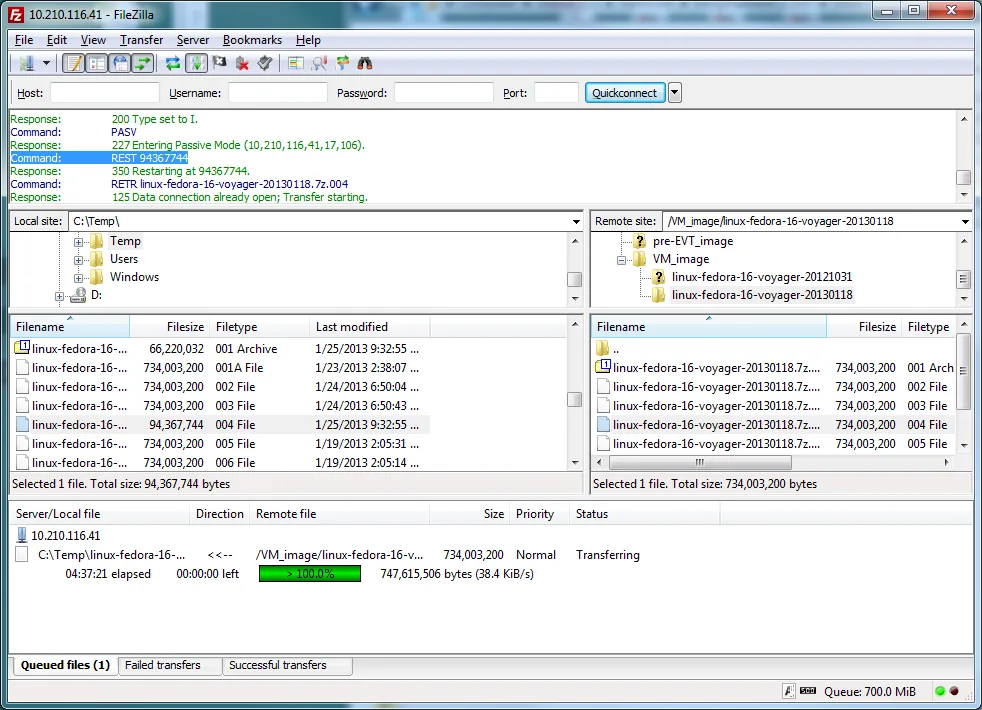Toggle synchronized browsing
Screen dimensions: 982x710
pos(342,63)
